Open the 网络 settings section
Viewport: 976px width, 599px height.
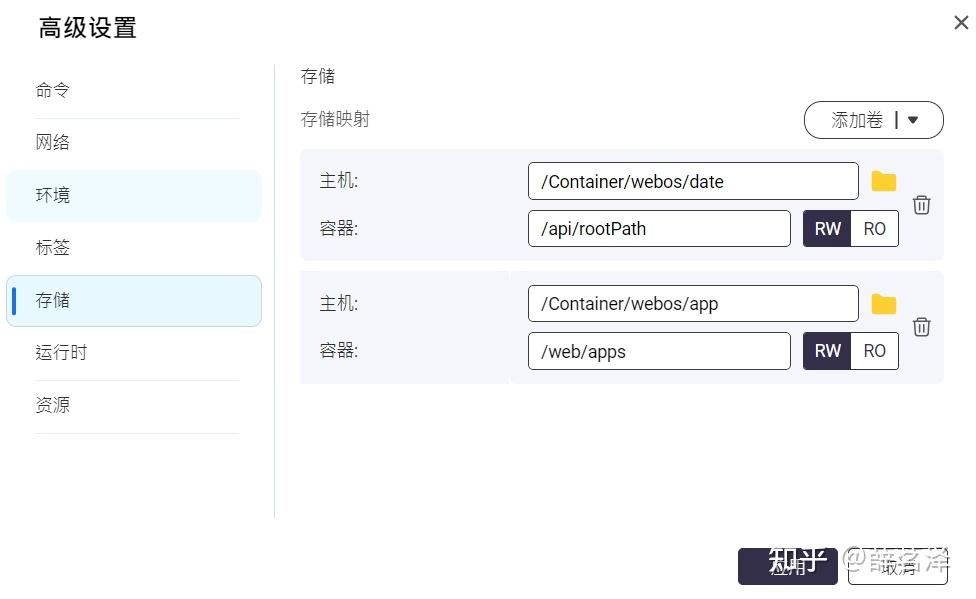click(52, 142)
